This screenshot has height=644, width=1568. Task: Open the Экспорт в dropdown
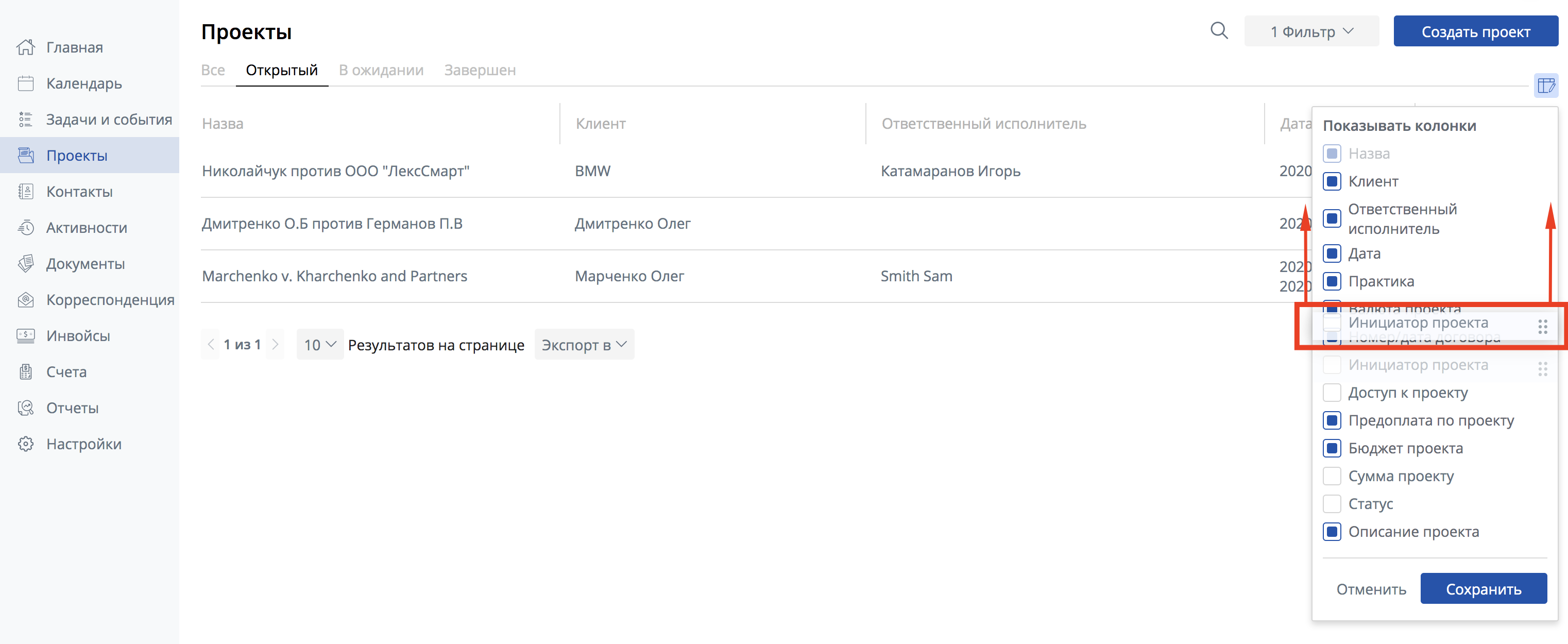(x=584, y=345)
